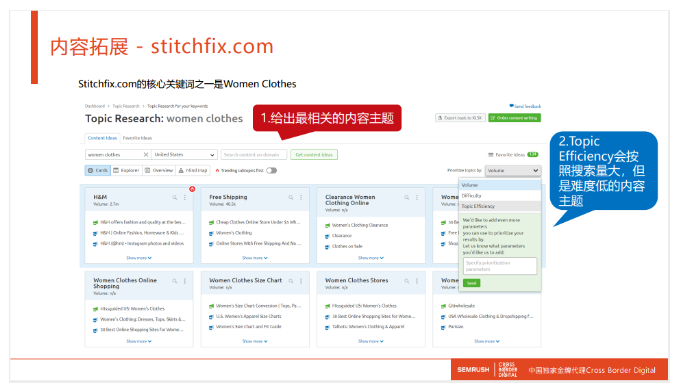Image resolution: width=676 pixels, height=385 pixels.
Task: Search icon on Clearance Women Clothing Online card
Action: tap(407, 197)
